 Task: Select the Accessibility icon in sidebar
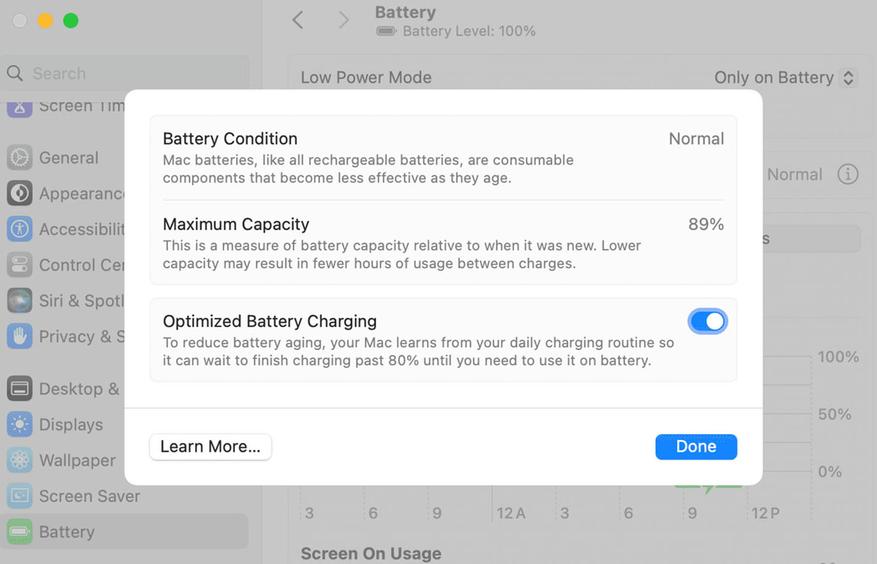tap(20, 229)
